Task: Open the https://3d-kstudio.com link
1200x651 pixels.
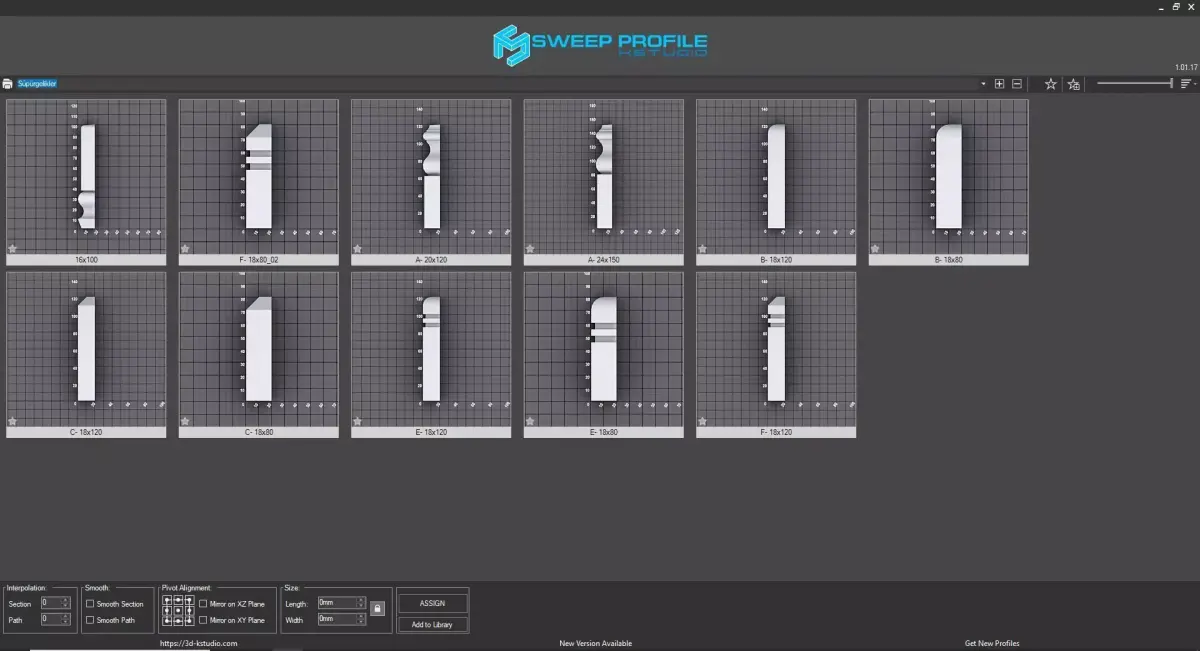Action: coord(198,643)
